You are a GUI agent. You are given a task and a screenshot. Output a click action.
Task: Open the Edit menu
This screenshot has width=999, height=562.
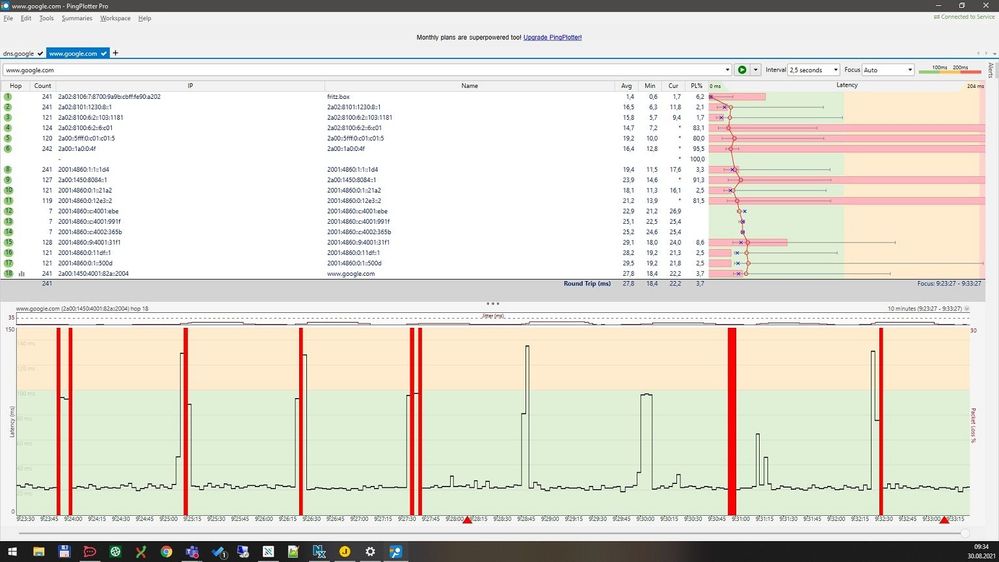coord(25,18)
